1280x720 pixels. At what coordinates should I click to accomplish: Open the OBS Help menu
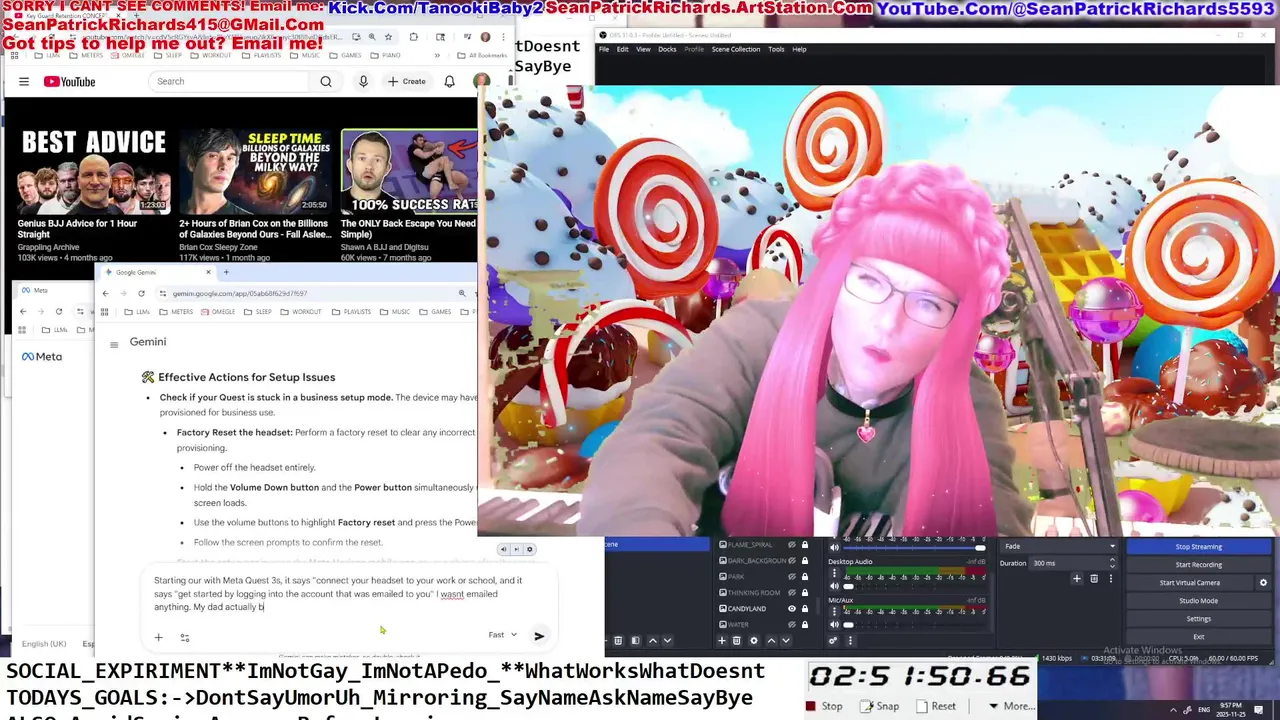799,49
